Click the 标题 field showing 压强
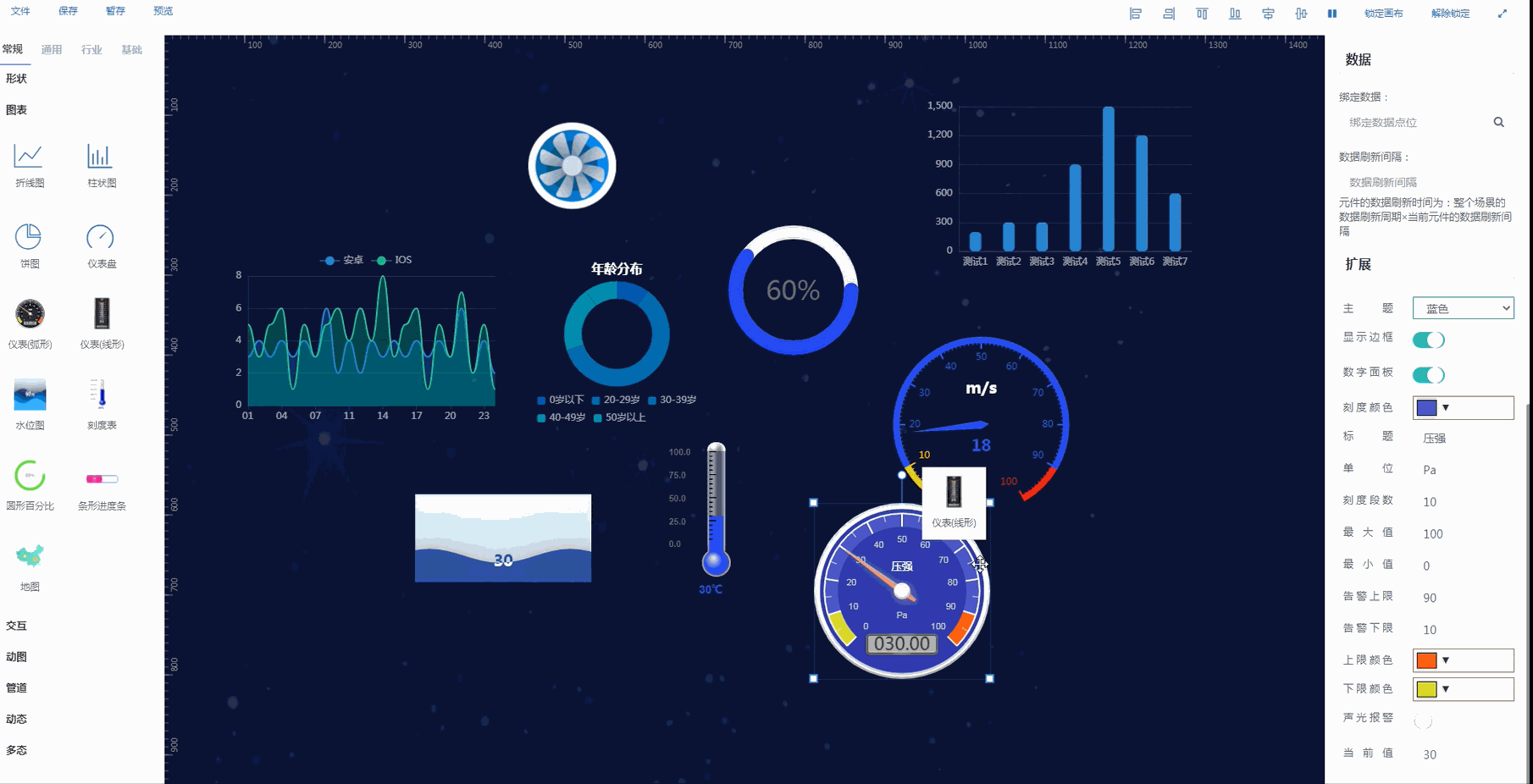 point(1464,439)
